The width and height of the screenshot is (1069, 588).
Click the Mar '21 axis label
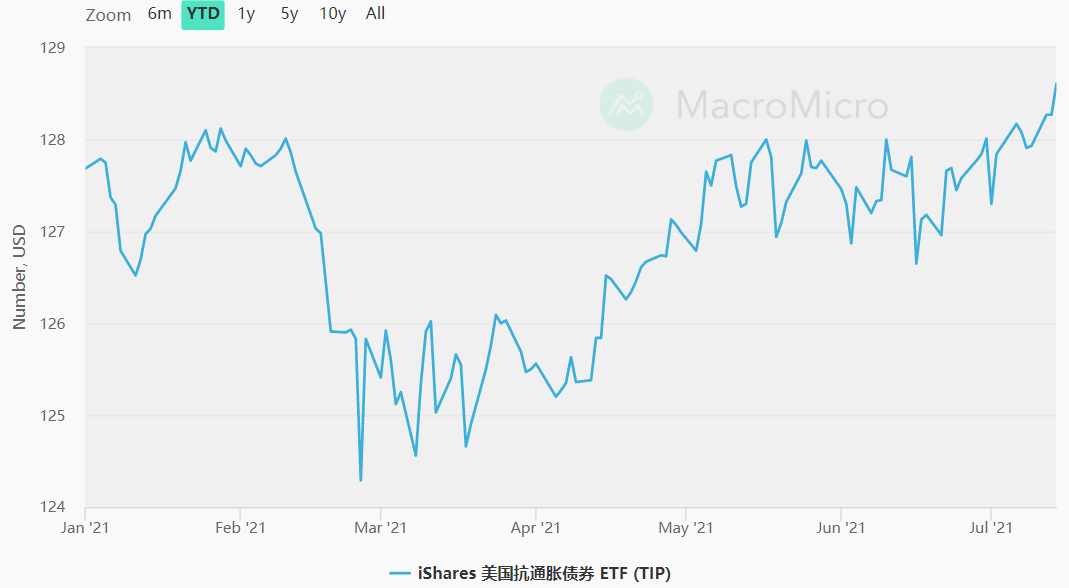[x=381, y=527]
